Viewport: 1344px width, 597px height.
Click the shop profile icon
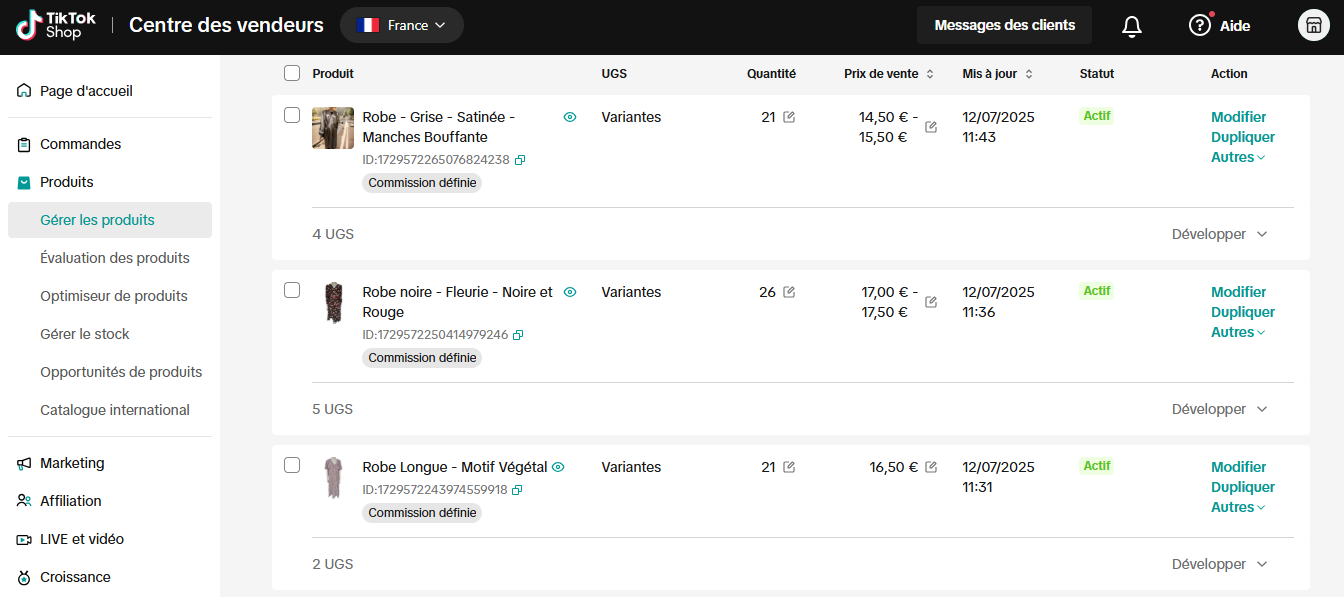tap(1313, 26)
